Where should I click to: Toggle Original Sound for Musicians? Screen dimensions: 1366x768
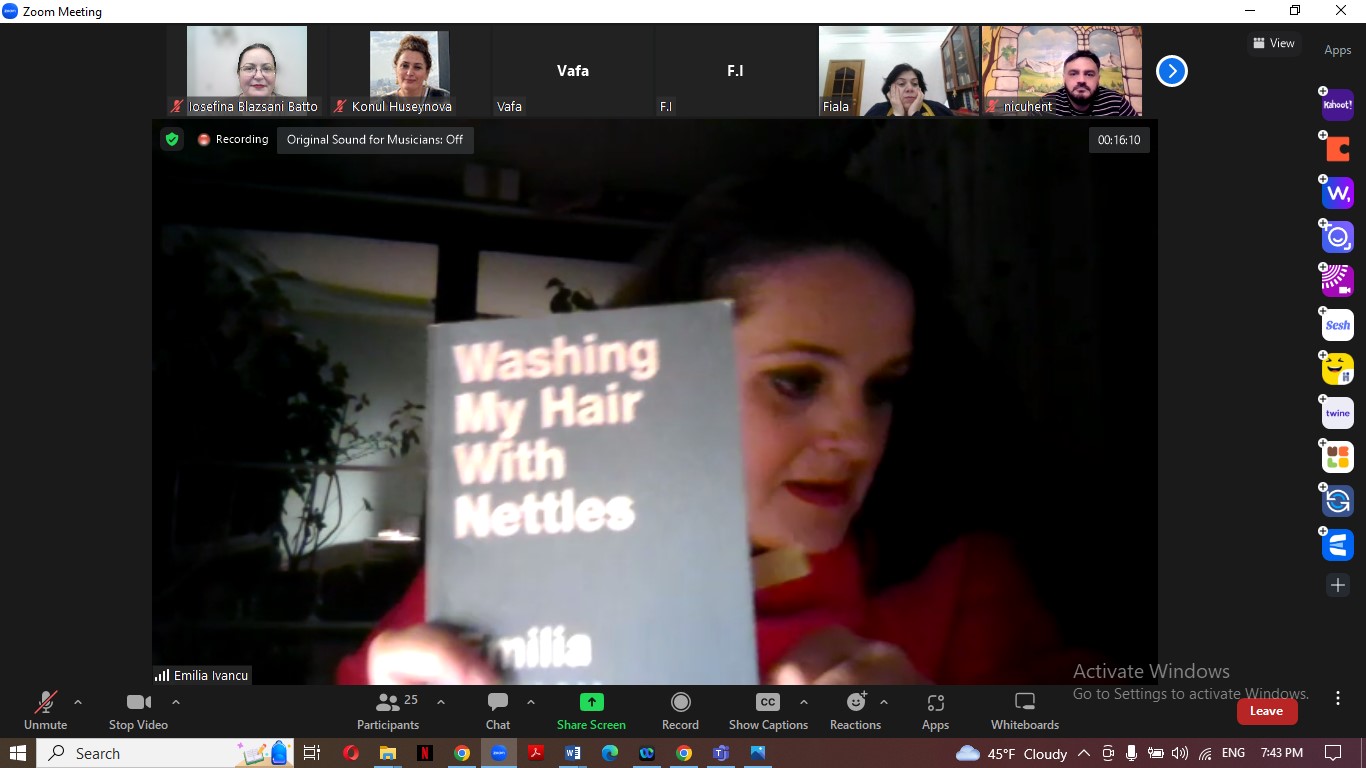375,140
